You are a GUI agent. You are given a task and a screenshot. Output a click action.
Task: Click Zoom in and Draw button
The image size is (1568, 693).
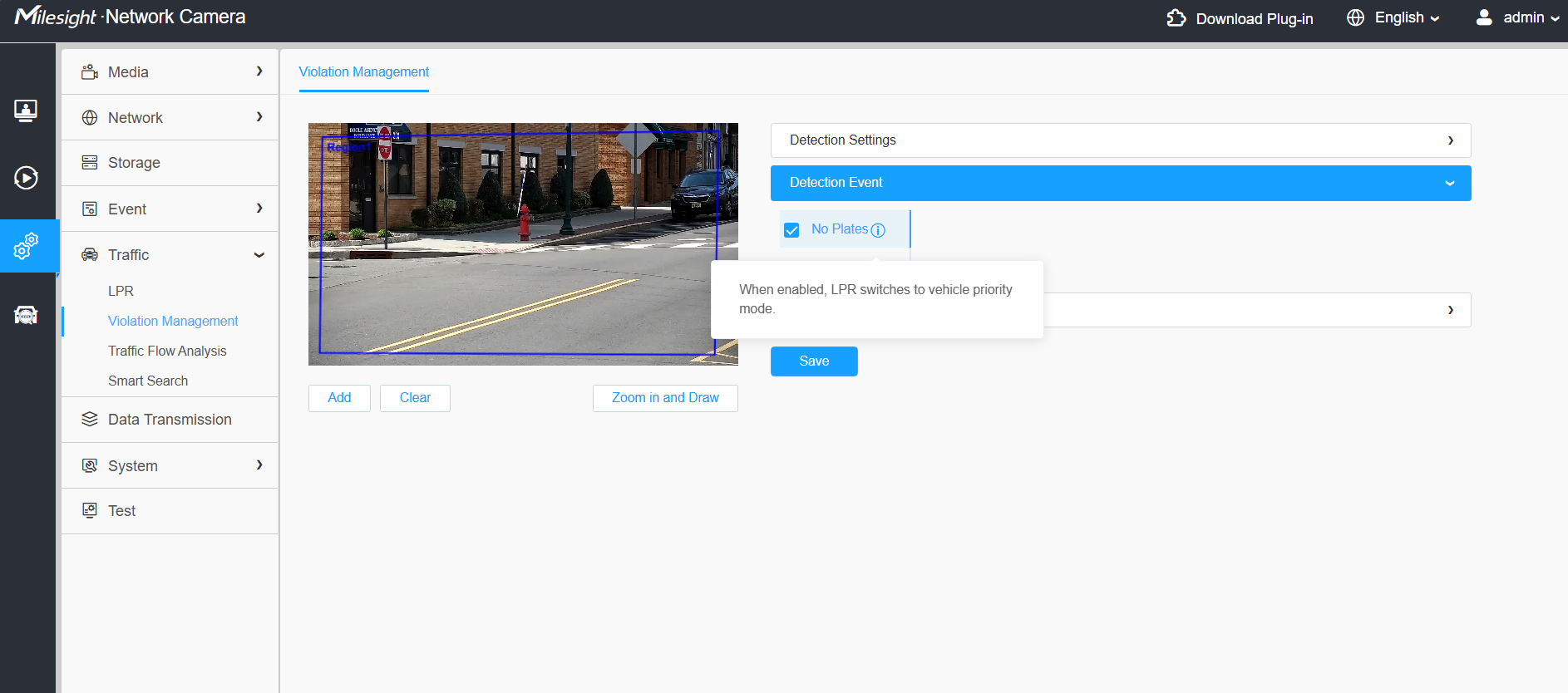[x=665, y=398]
